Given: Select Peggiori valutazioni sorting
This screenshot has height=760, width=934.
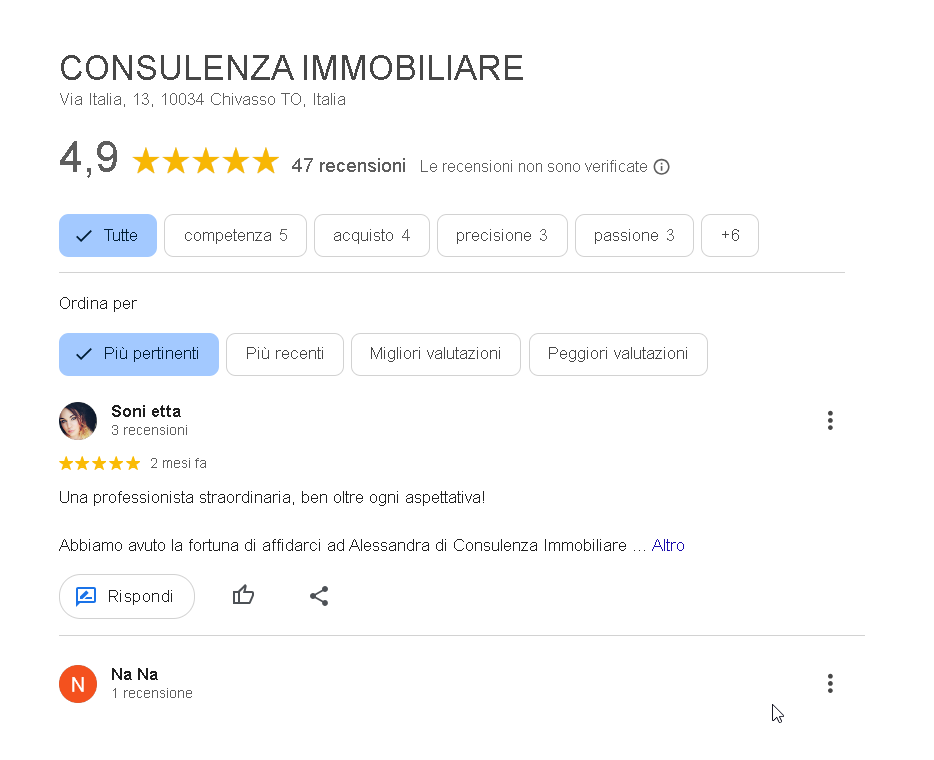Looking at the screenshot, I should point(618,354).
